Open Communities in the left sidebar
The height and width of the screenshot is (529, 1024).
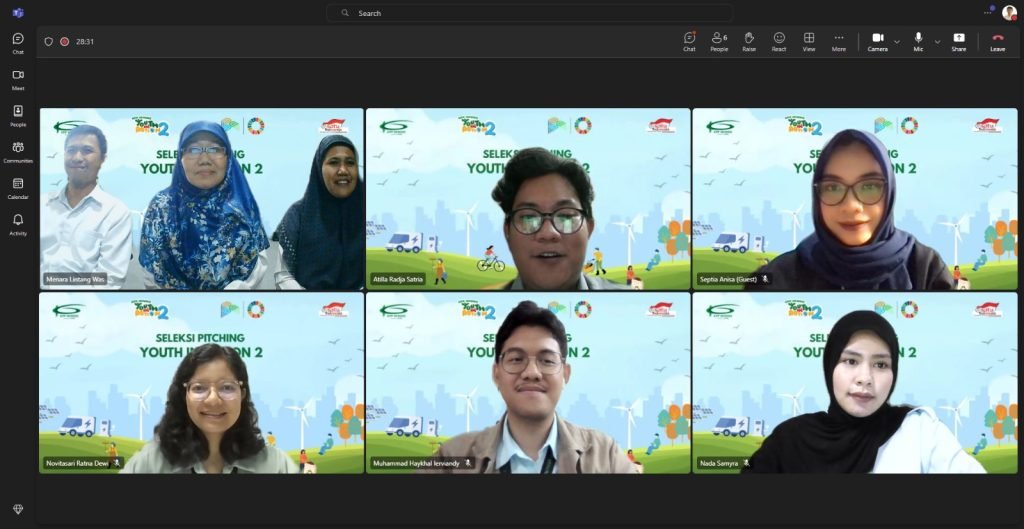click(18, 151)
